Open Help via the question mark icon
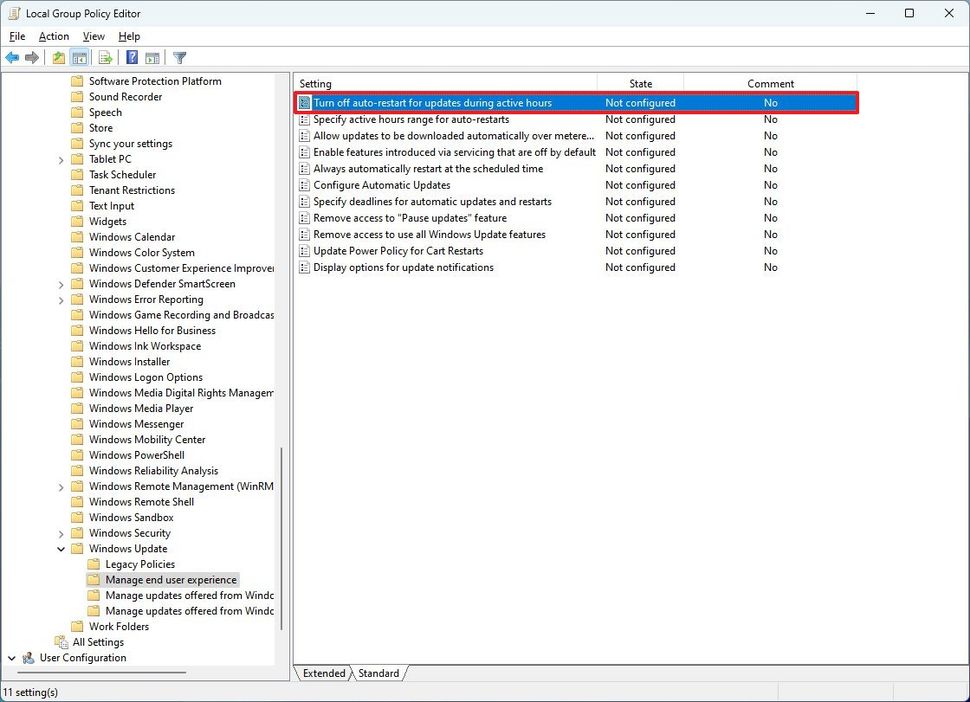970x702 pixels. coord(131,57)
